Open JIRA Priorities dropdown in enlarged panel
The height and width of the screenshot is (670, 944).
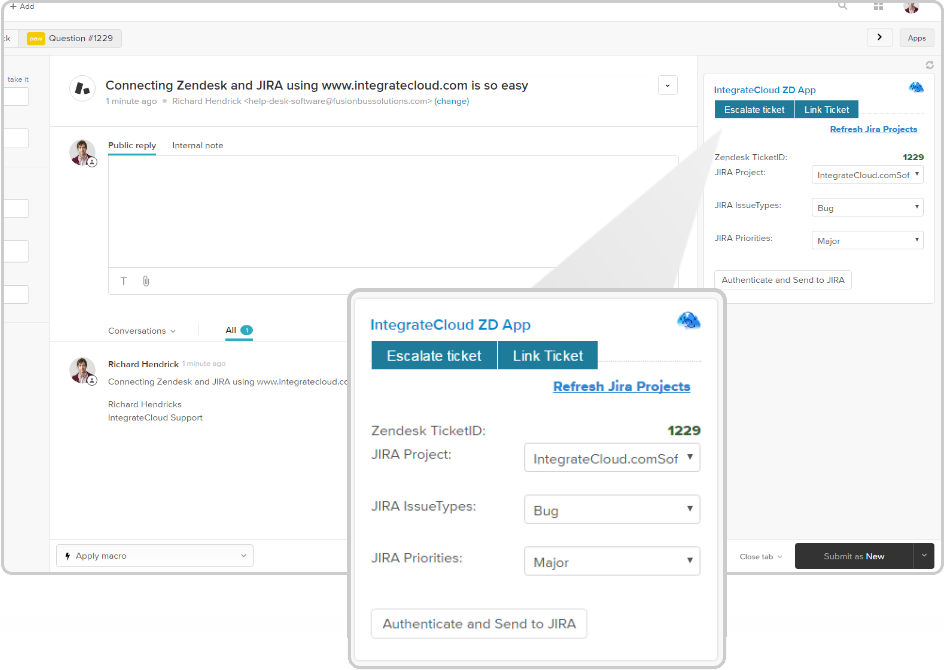click(611, 562)
